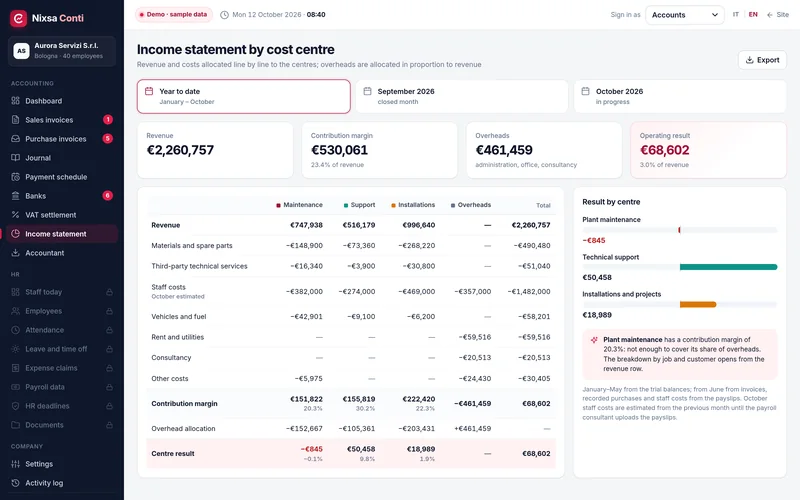Click the Purchase invoices inbox icon

[x=15, y=139]
